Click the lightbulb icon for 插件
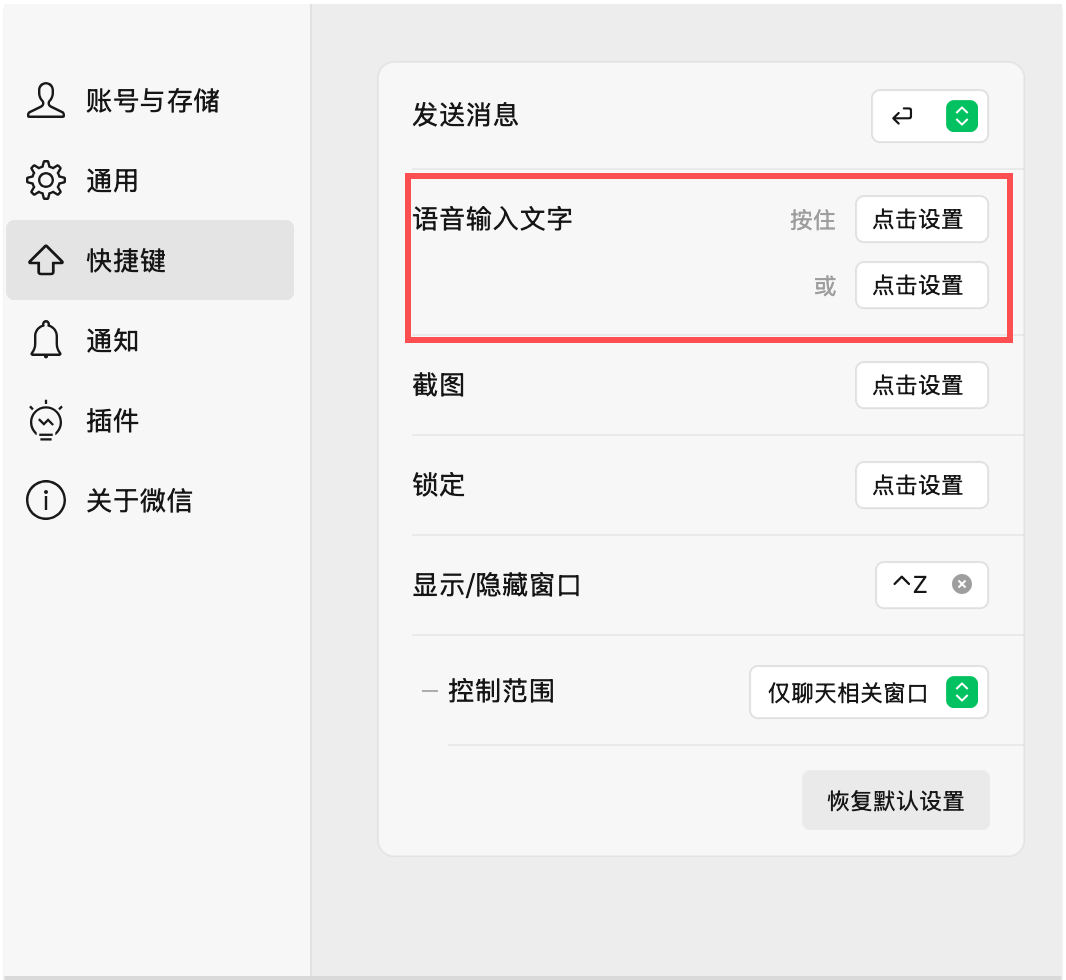The width and height of the screenshot is (1066, 980). [x=45, y=421]
